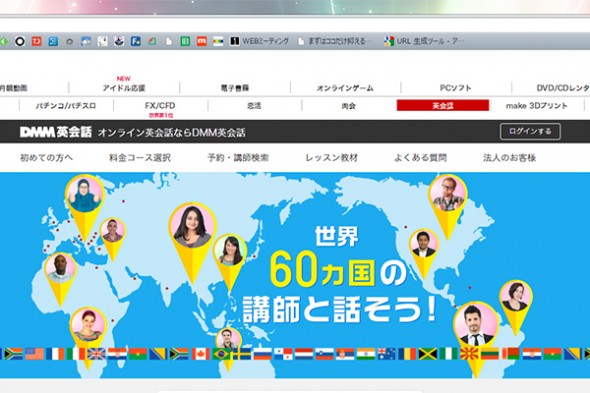Click the hijab-wearing teacher map pin
Image resolution: width=590 pixels, height=393 pixels.
coord(84,200)
